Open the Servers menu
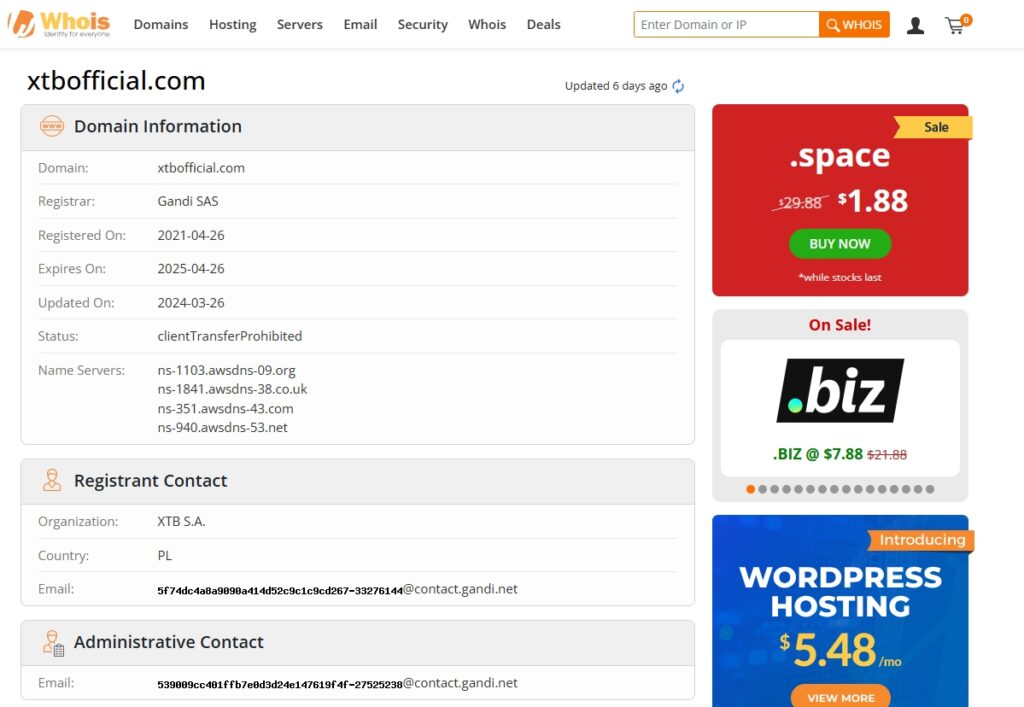Image resolution: width=1024 pixels, height=707 pixels. pos(300,25)
